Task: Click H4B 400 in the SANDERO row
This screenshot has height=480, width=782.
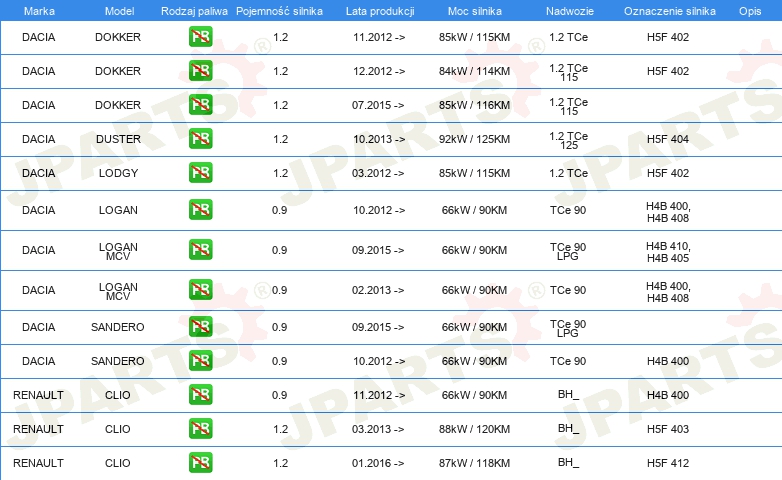Action: (668, 361)
